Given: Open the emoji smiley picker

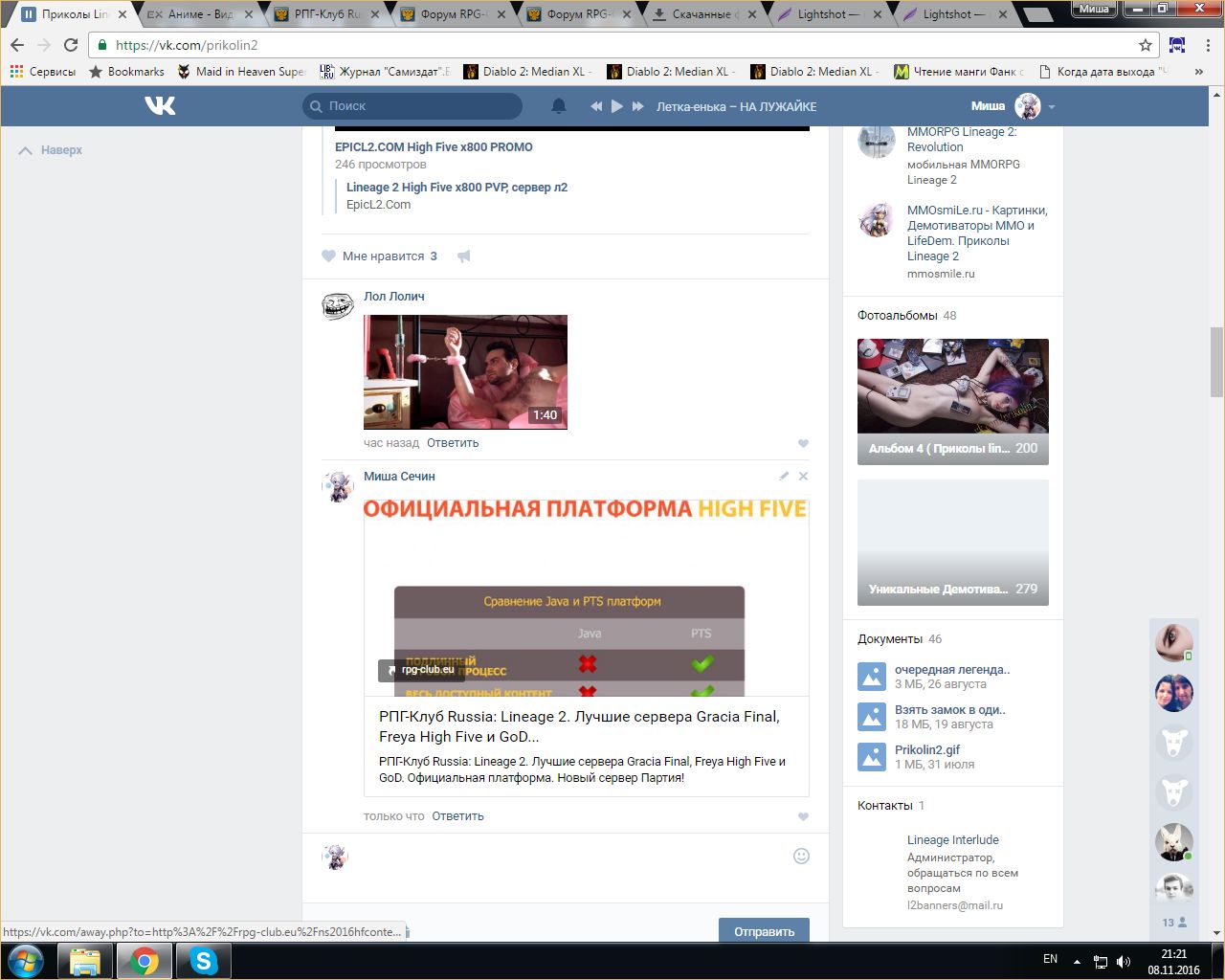Looking at the screenshot, I should (802, 856).
